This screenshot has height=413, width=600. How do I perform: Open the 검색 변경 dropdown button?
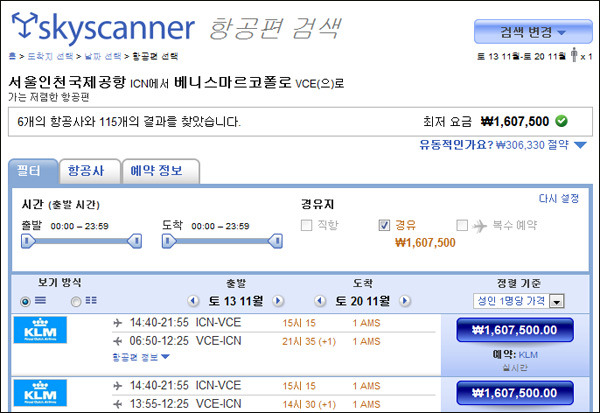[533, 32]
